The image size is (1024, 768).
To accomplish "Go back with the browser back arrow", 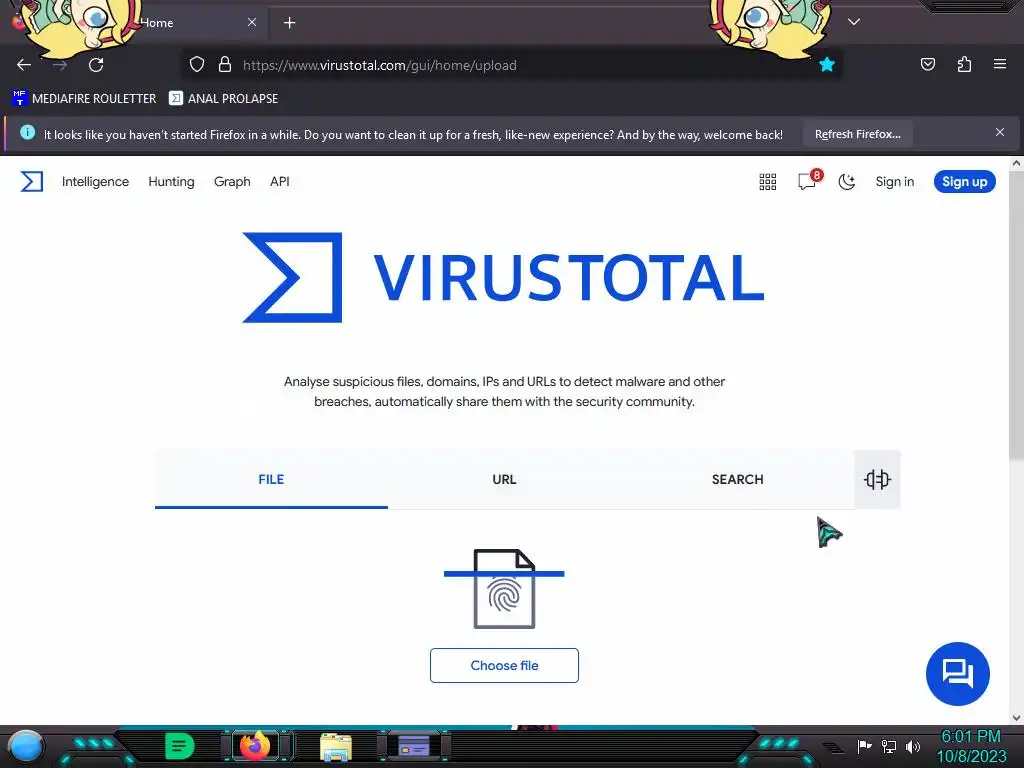I will click(x=24, y=65).
